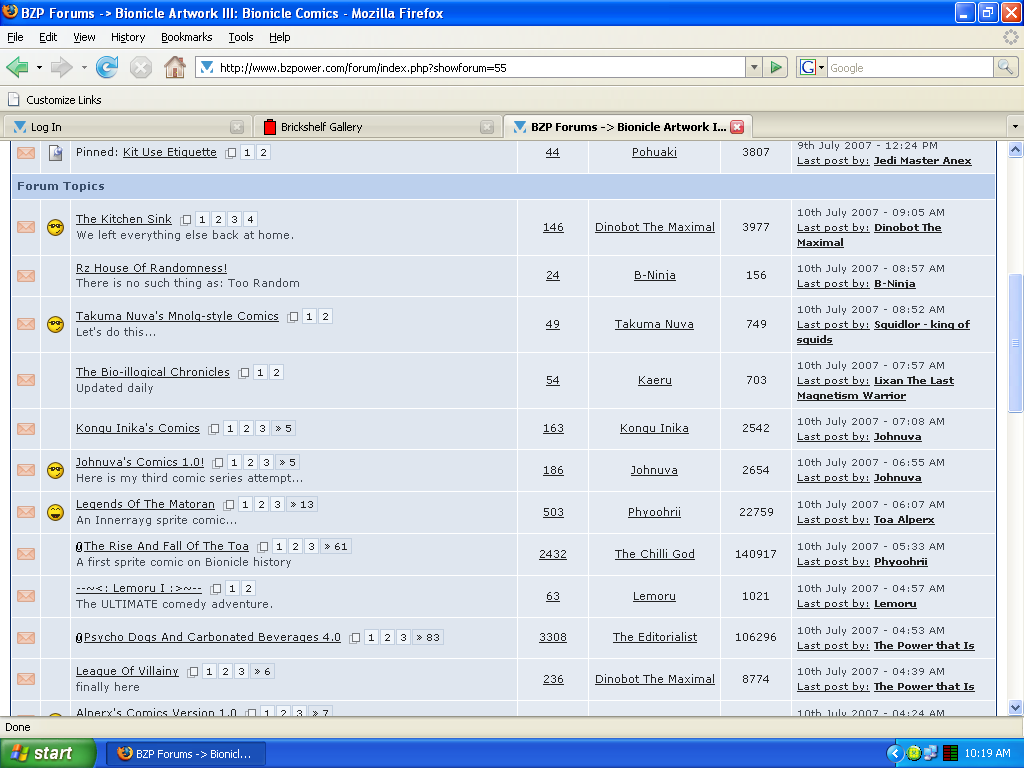Image resolution: width=1024 pixels, height=768 pixels.
Task: Open the search engine selector dropdown
Action: 822,67
